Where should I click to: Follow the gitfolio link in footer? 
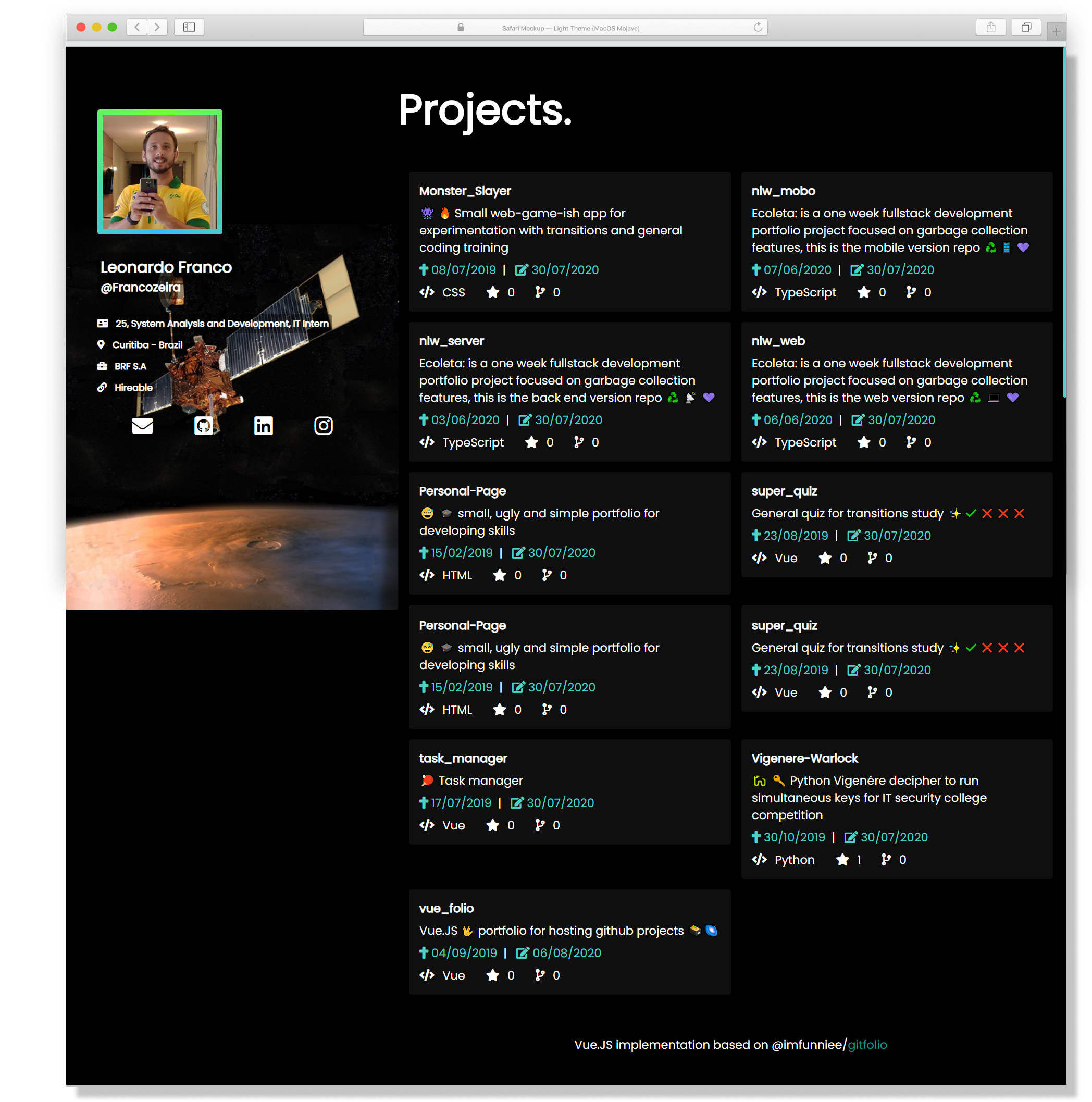click(867, 1044)
